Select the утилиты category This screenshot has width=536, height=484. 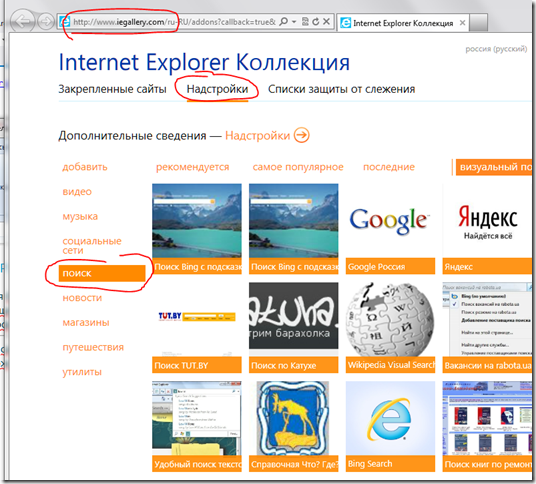pos(82,372)
